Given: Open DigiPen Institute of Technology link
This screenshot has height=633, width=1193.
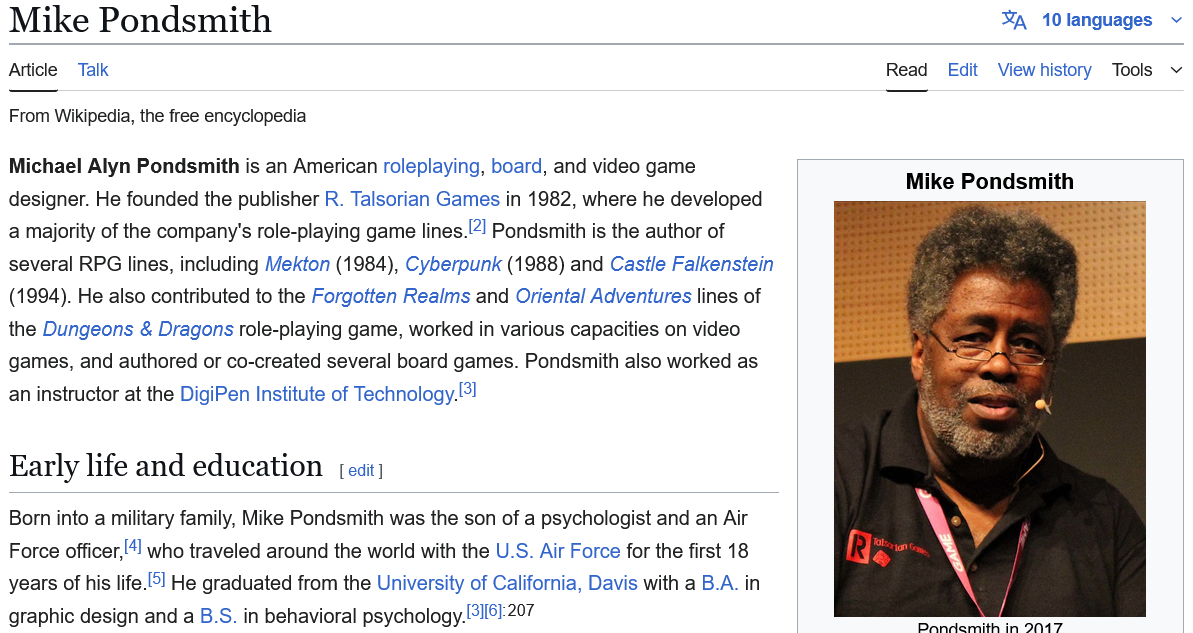Looking at the screenshot, I should 317,394.
